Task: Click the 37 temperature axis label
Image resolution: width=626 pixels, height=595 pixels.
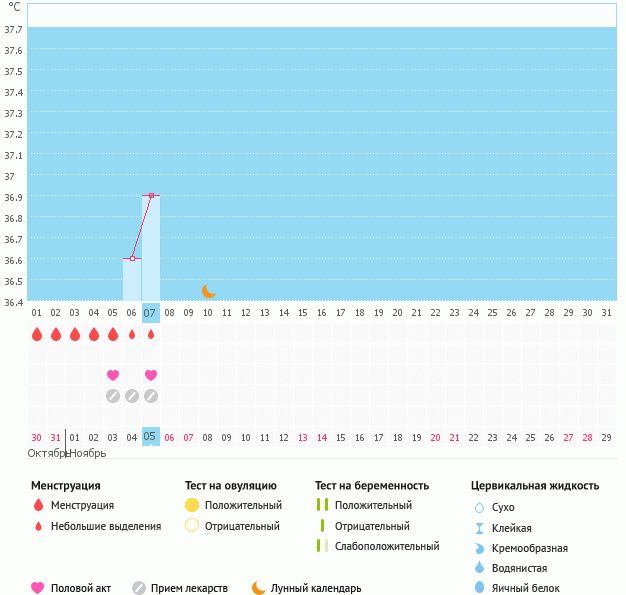Action: pos(10,177)
